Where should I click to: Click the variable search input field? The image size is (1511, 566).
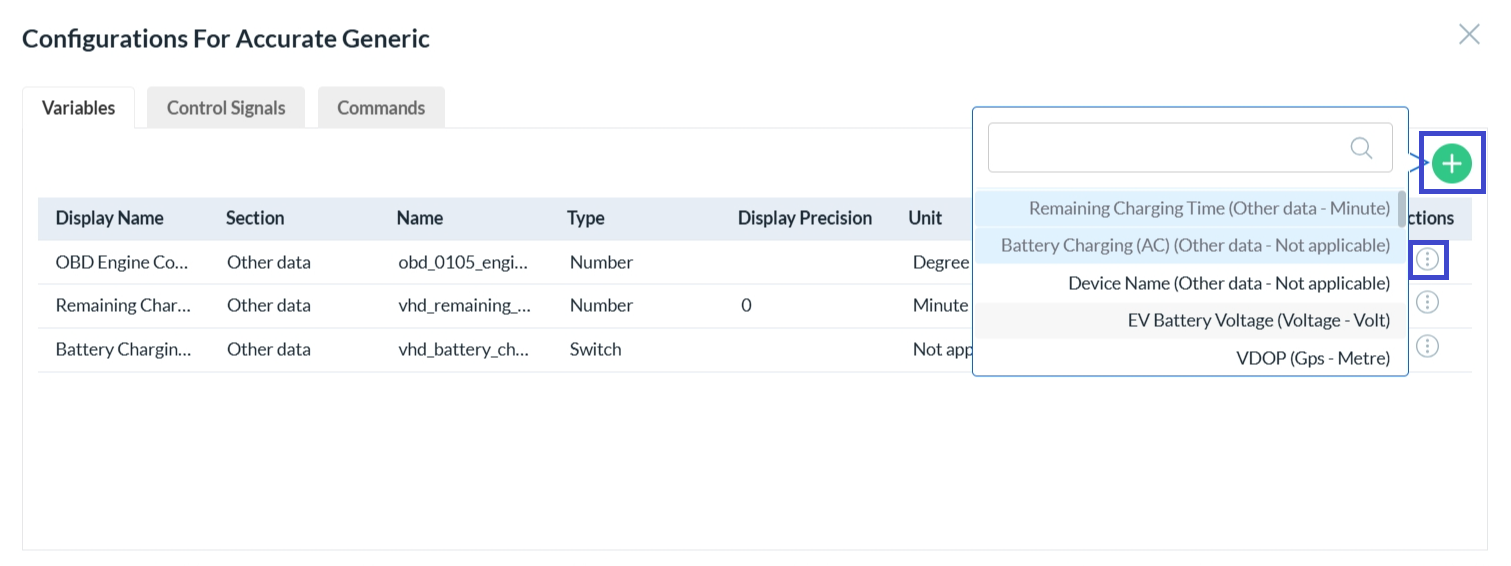[x=1165, y=148]
